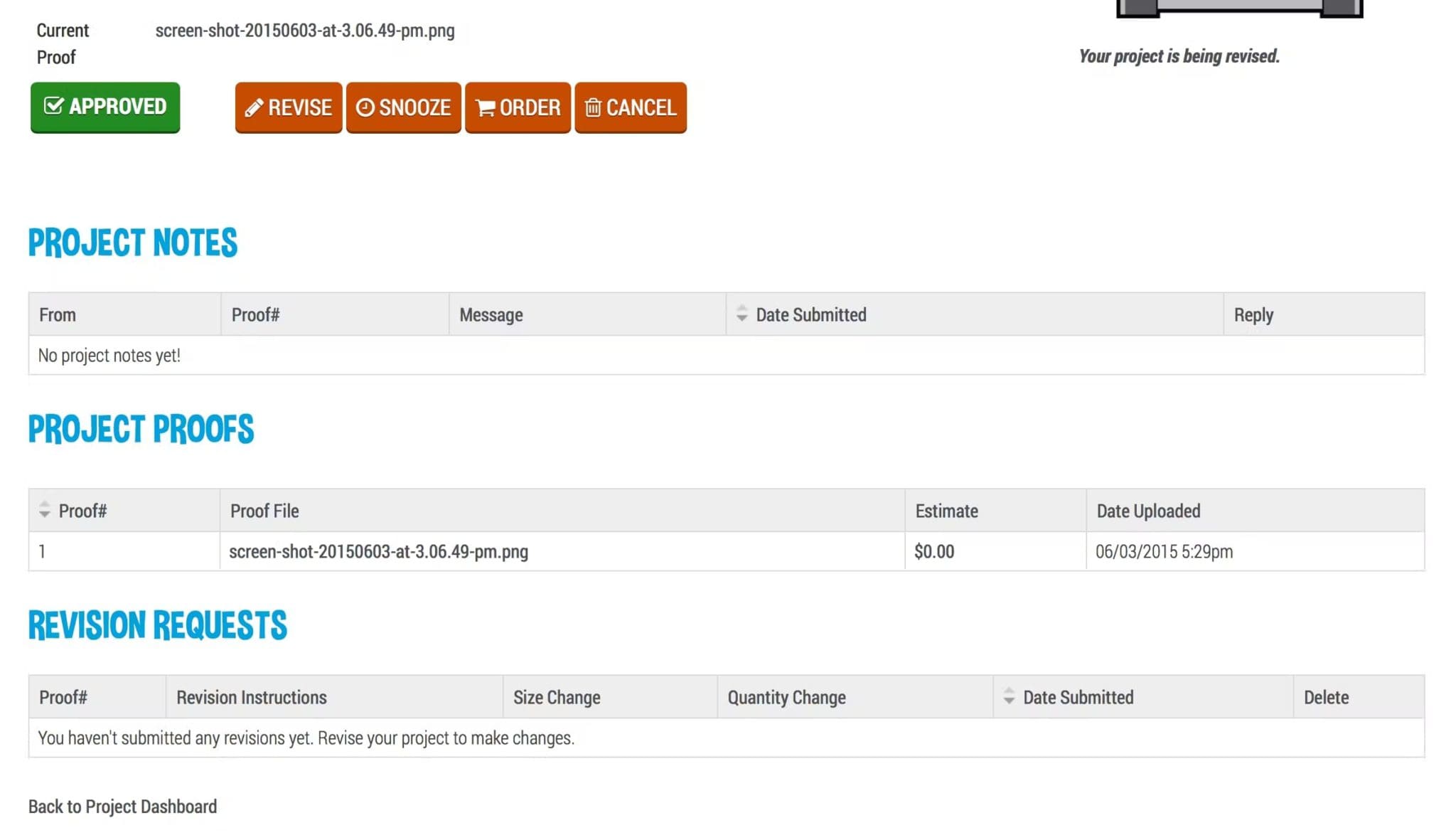Image resolution: width=1456 pixels, height=840 pixels.
Task: Open Back to Project Dashboard link
Action: click(x=122, y=806)
